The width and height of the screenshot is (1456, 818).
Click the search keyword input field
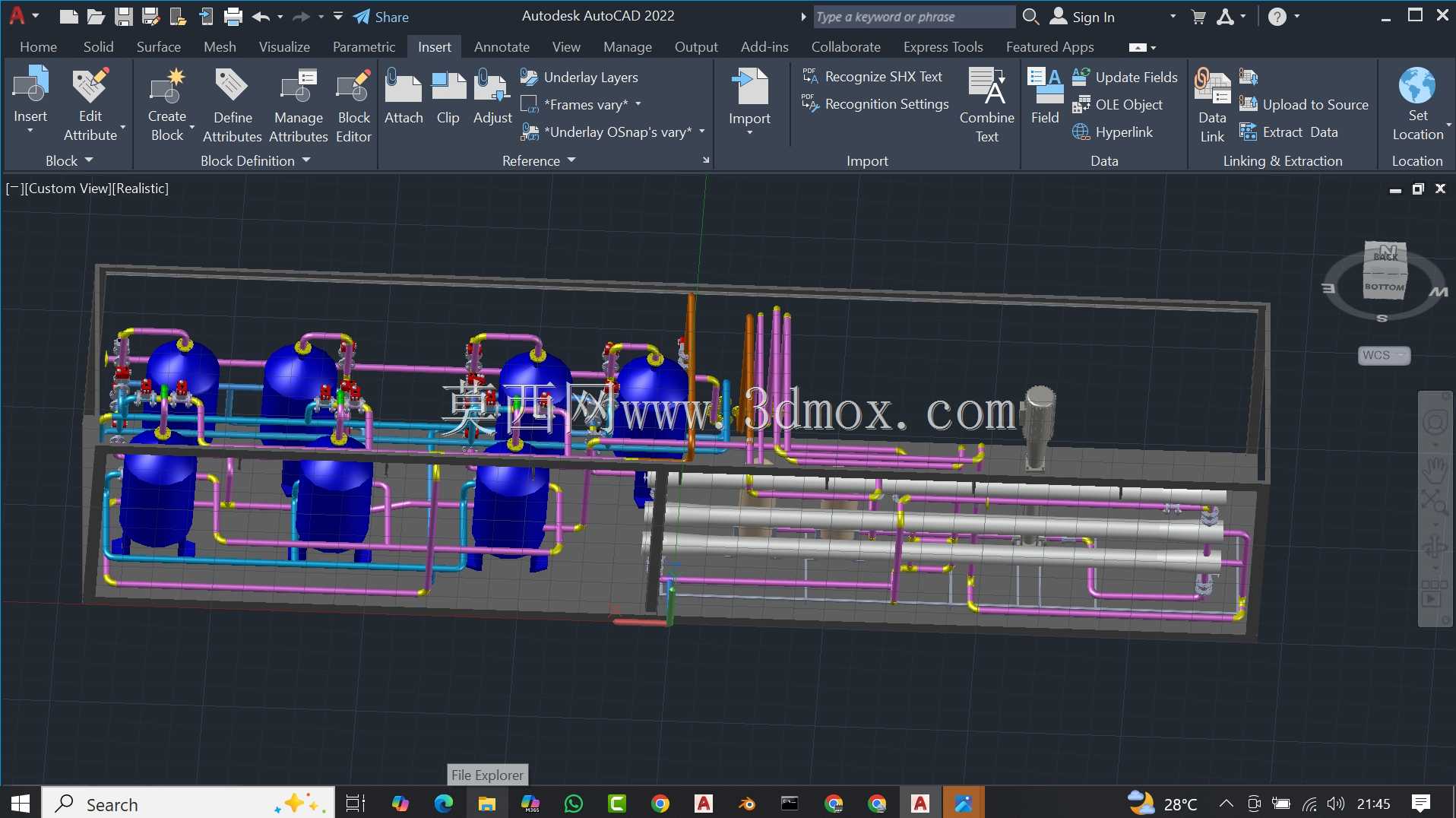(914, 17)
